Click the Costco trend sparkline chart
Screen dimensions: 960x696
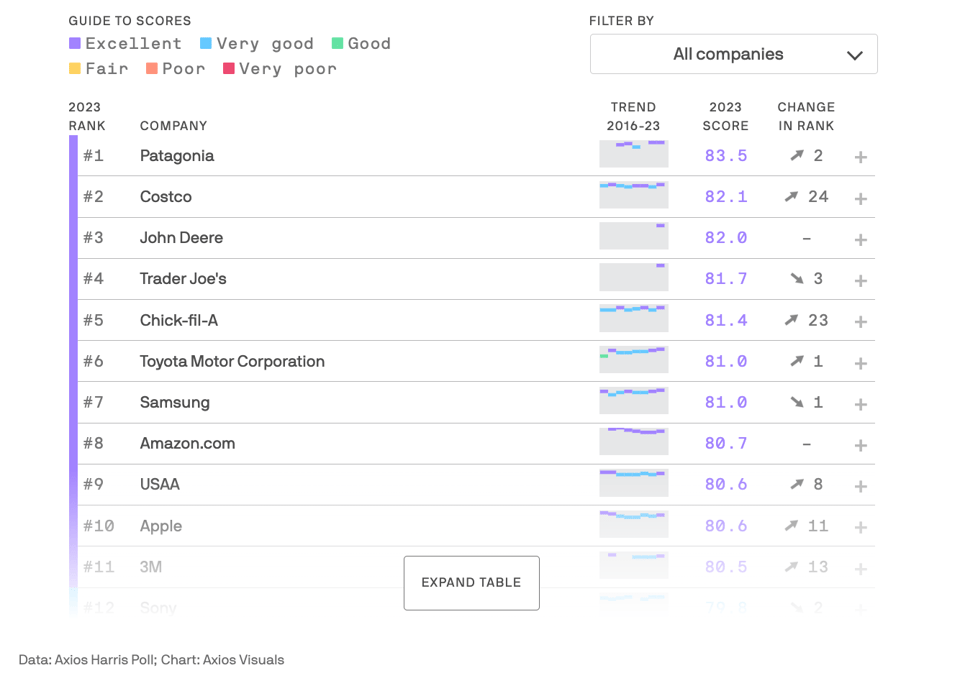633,195
